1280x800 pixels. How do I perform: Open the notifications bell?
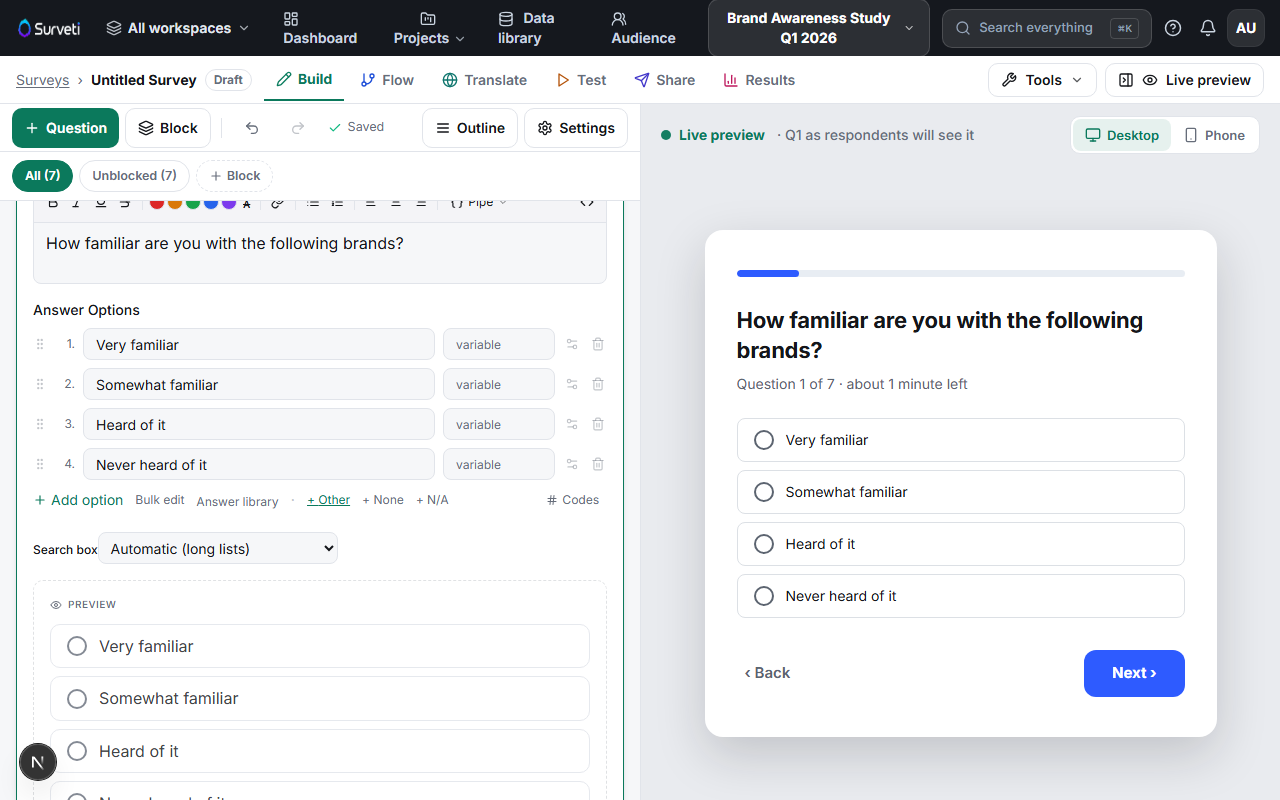pos(1208,28)
